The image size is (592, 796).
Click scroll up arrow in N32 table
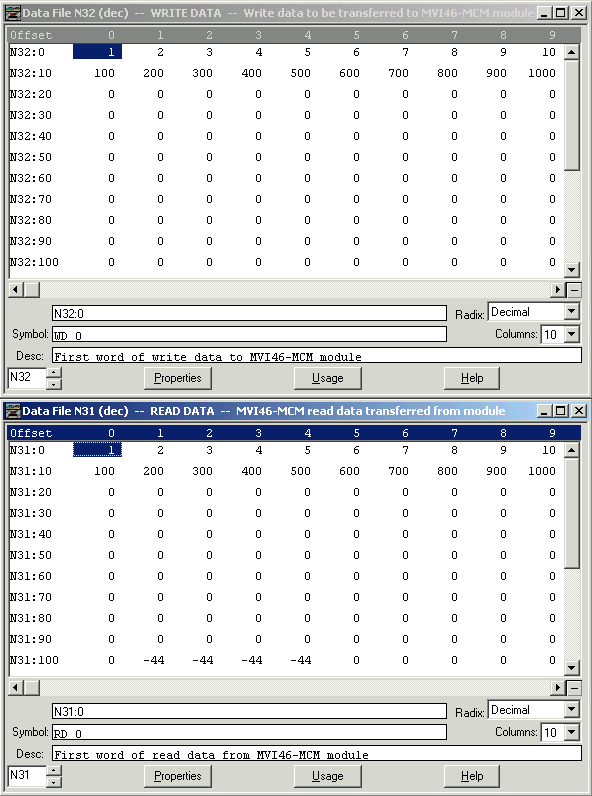pyautogui.click(x=572, y=52)
